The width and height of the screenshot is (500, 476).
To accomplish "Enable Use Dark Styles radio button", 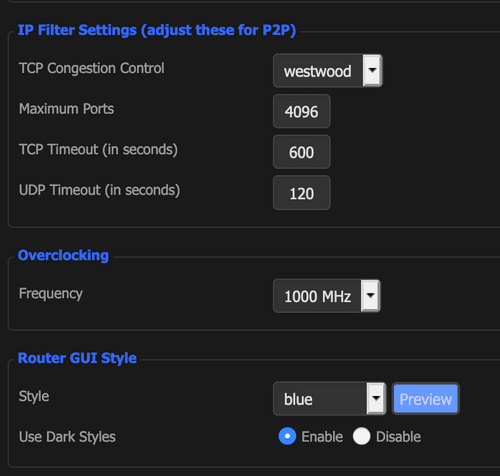I will point(287,436).
